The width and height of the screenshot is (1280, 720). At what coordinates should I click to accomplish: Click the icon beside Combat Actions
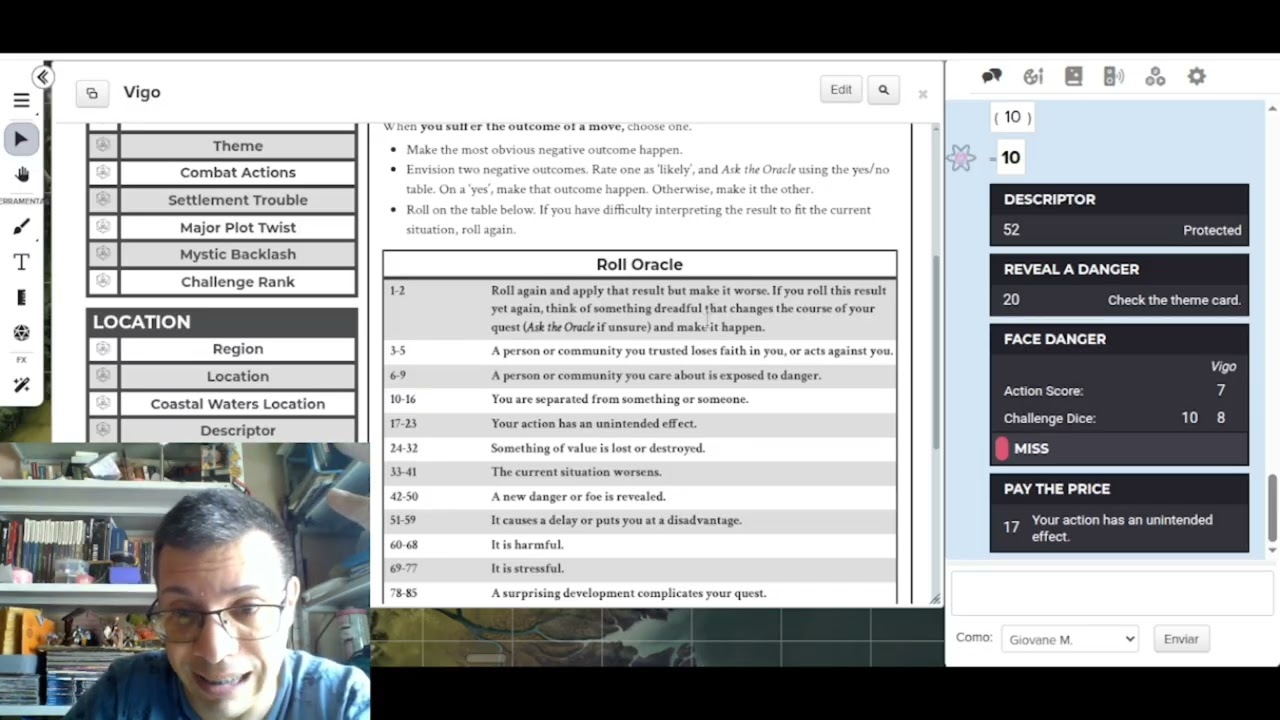103,173
